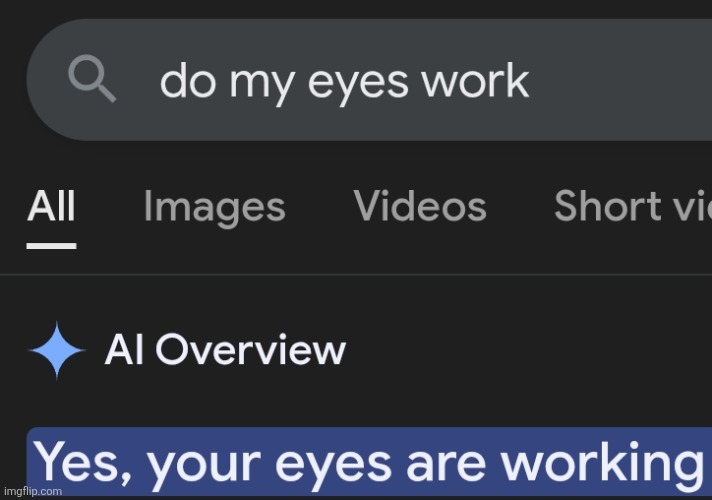Click the word 'your' in the AI answer
Viewport: 712px width, 500px height.
(x=204, y=467)
